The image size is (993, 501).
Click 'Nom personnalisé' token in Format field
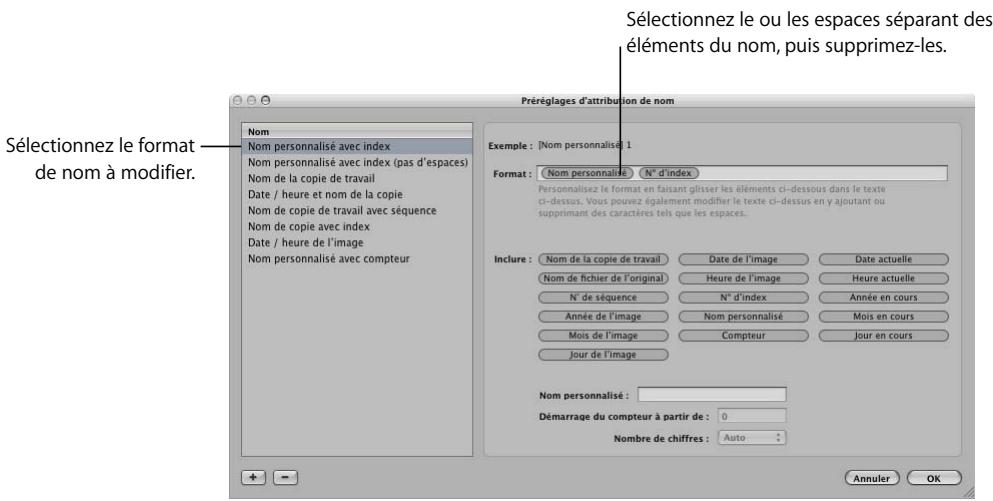coord(588,173)
